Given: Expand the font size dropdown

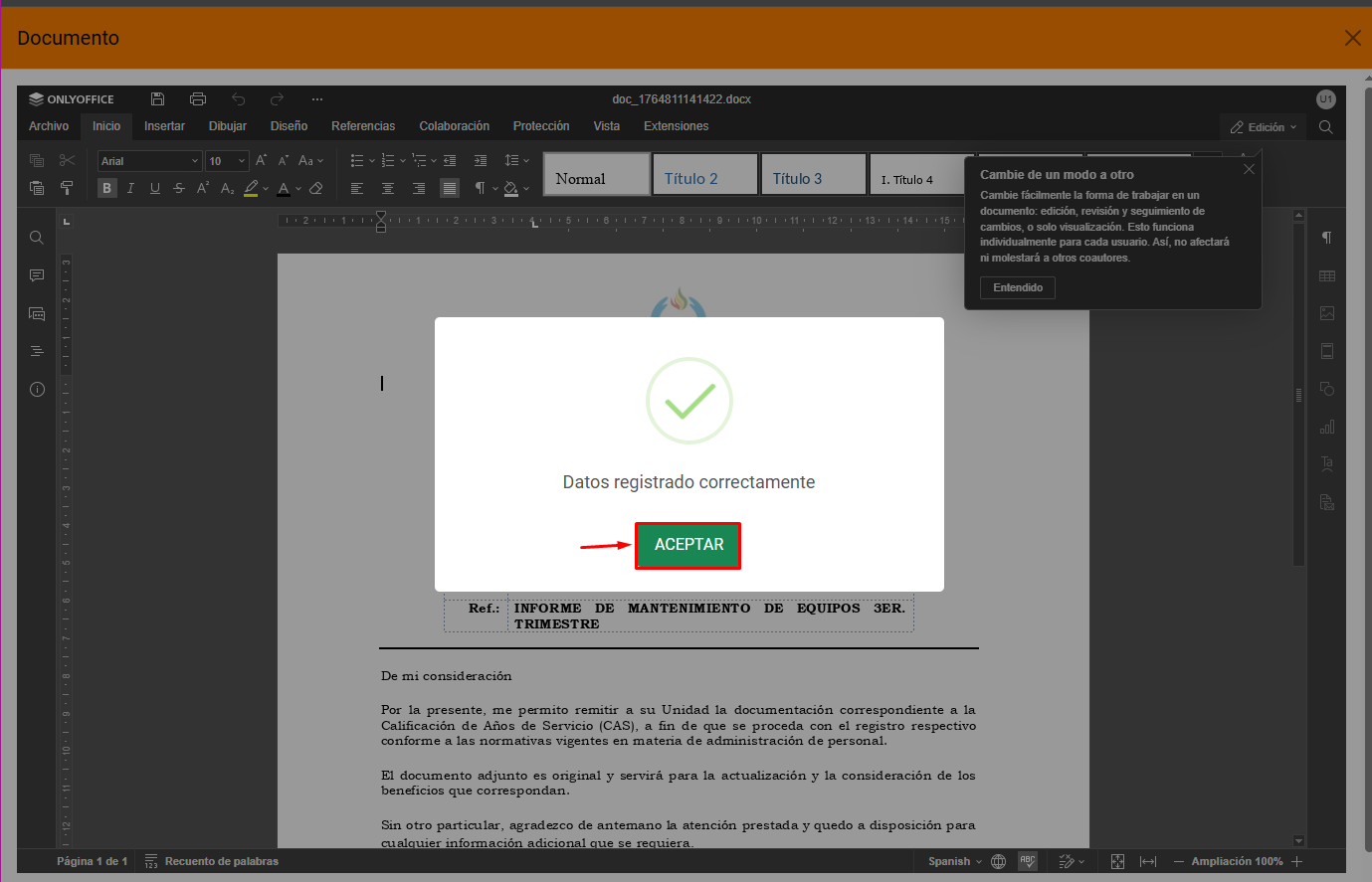Looking at the screenshot, I should click(241, 161).
